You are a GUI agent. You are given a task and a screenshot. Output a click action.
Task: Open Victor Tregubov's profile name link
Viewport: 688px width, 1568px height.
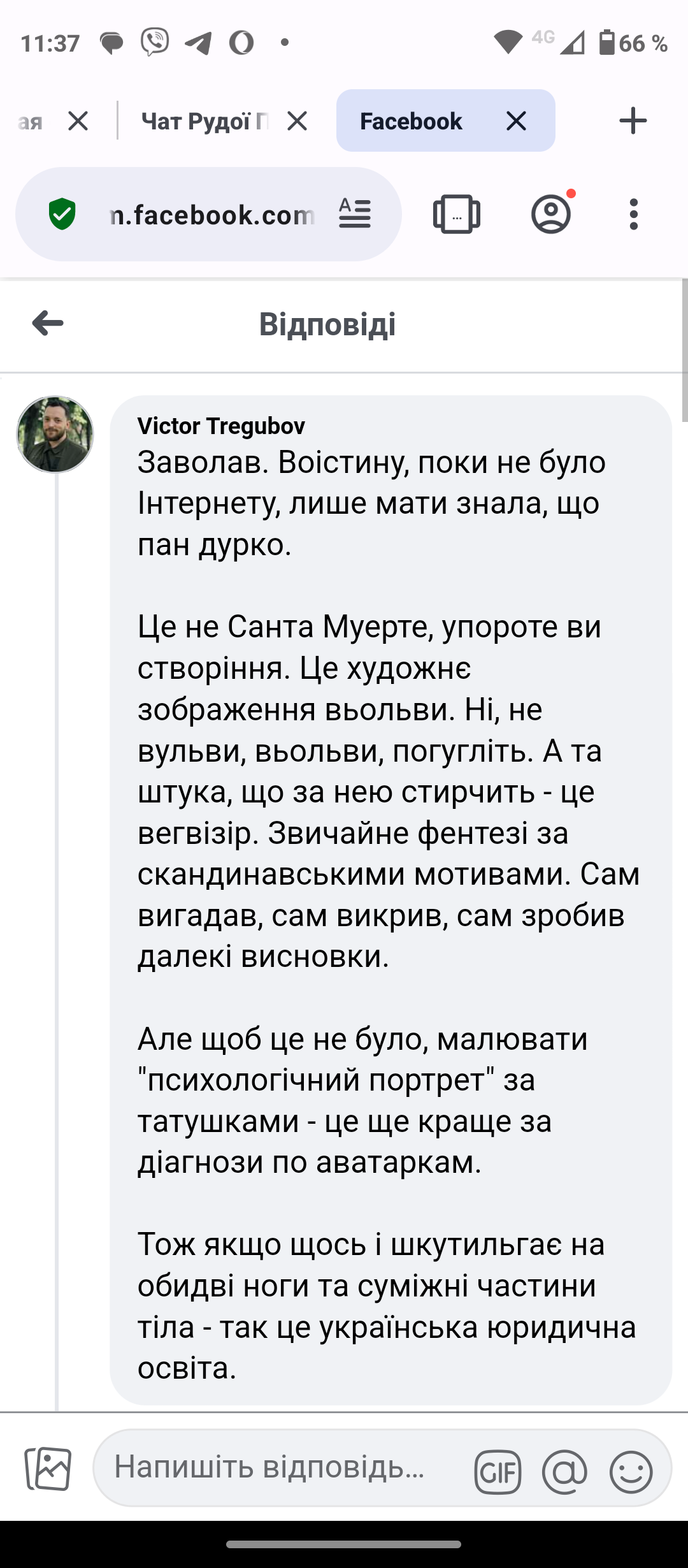221,425
